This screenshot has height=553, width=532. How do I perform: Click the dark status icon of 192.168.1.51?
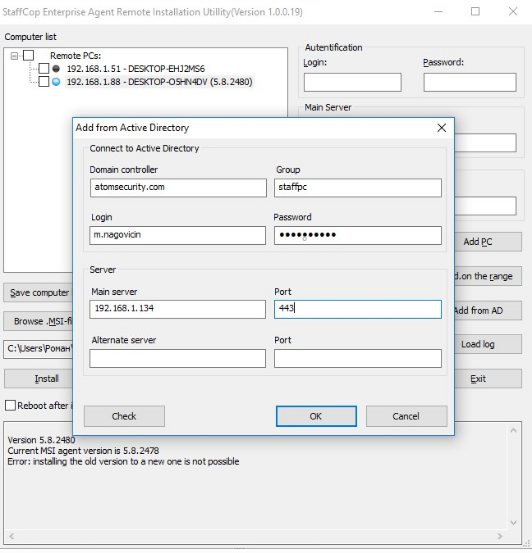point(56,68)
